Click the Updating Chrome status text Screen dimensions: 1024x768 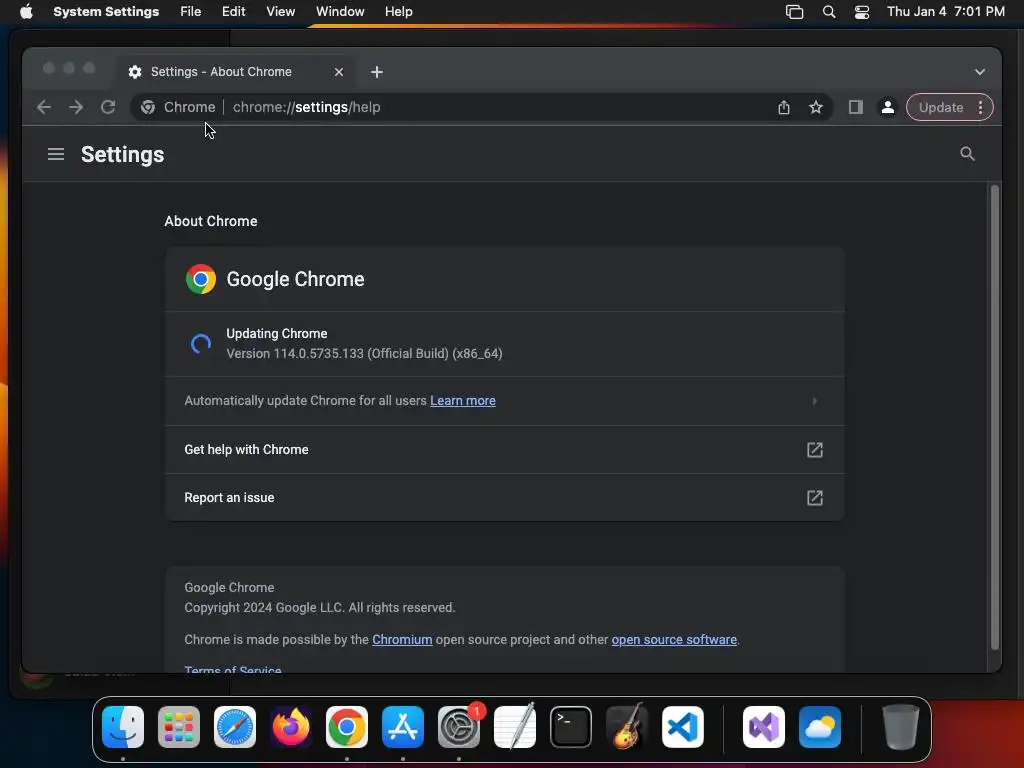tap(276, 333)
